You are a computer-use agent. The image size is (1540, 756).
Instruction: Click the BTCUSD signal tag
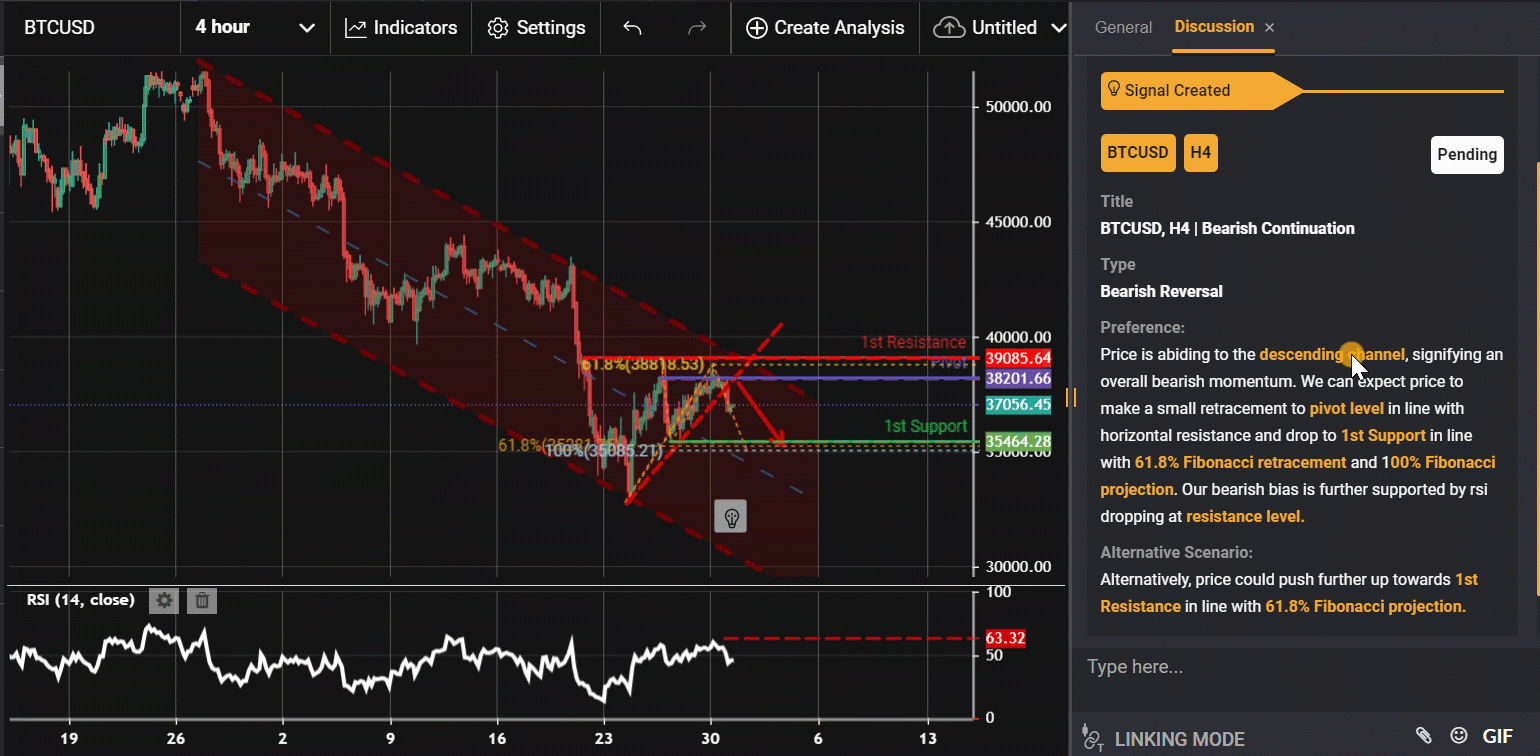pos(1138,153)
